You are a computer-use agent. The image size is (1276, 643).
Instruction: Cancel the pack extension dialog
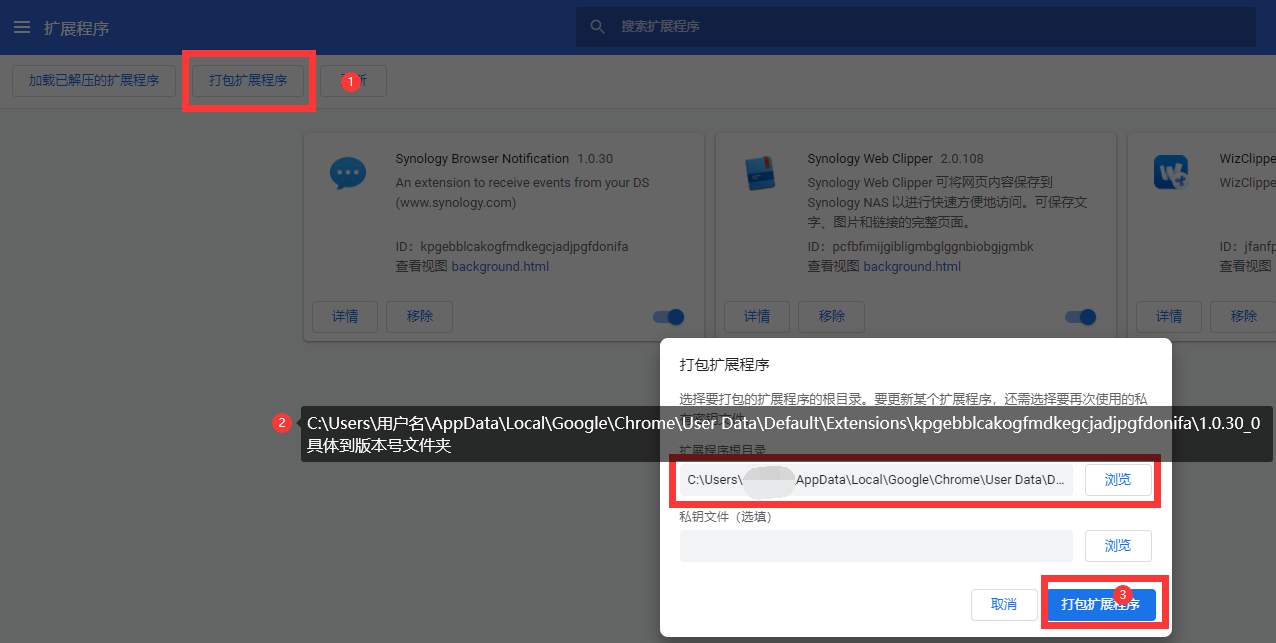click(x=1004, y=605)
